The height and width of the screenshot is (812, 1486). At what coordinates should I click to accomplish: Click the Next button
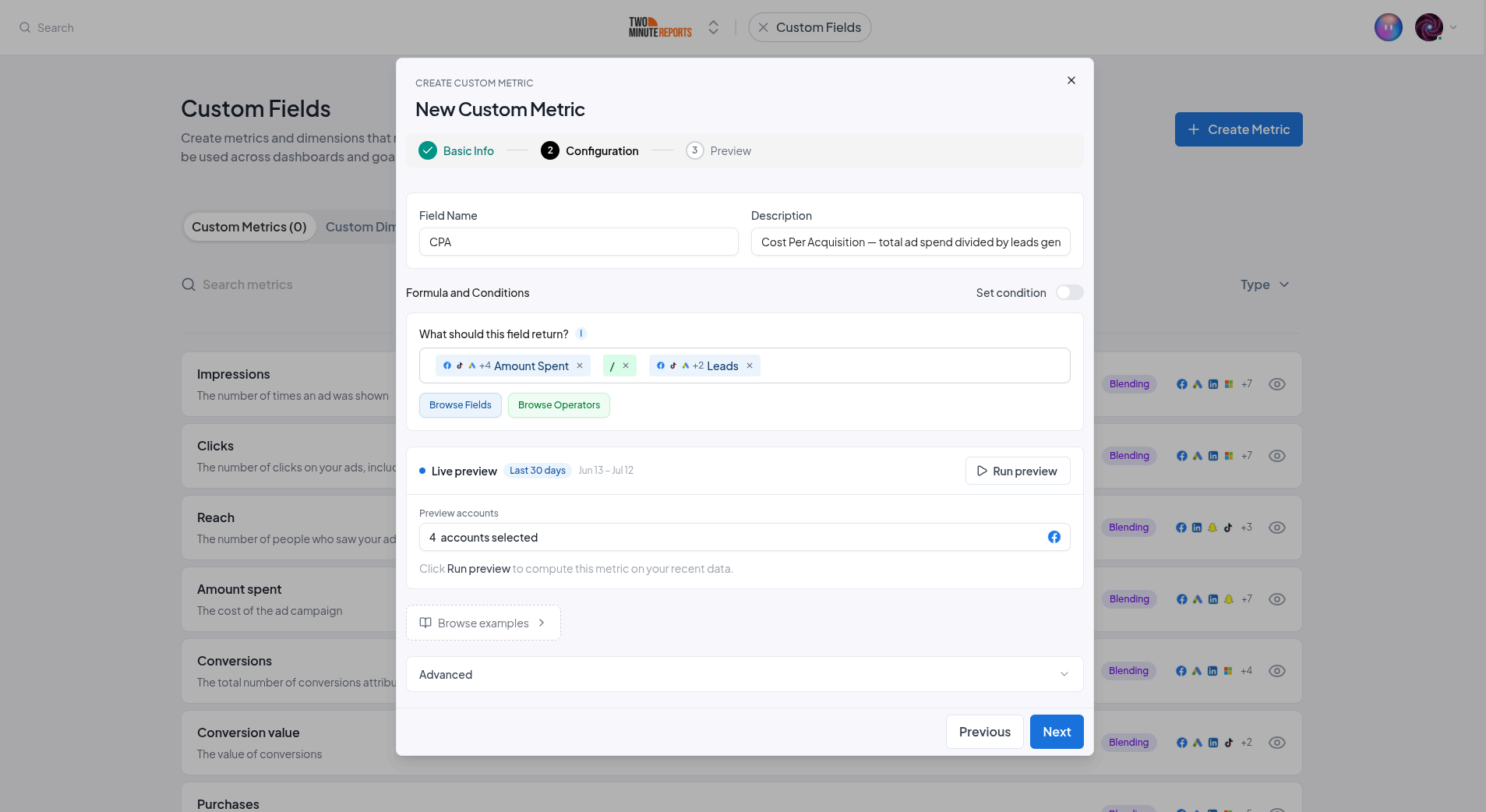pos(1057,732)
